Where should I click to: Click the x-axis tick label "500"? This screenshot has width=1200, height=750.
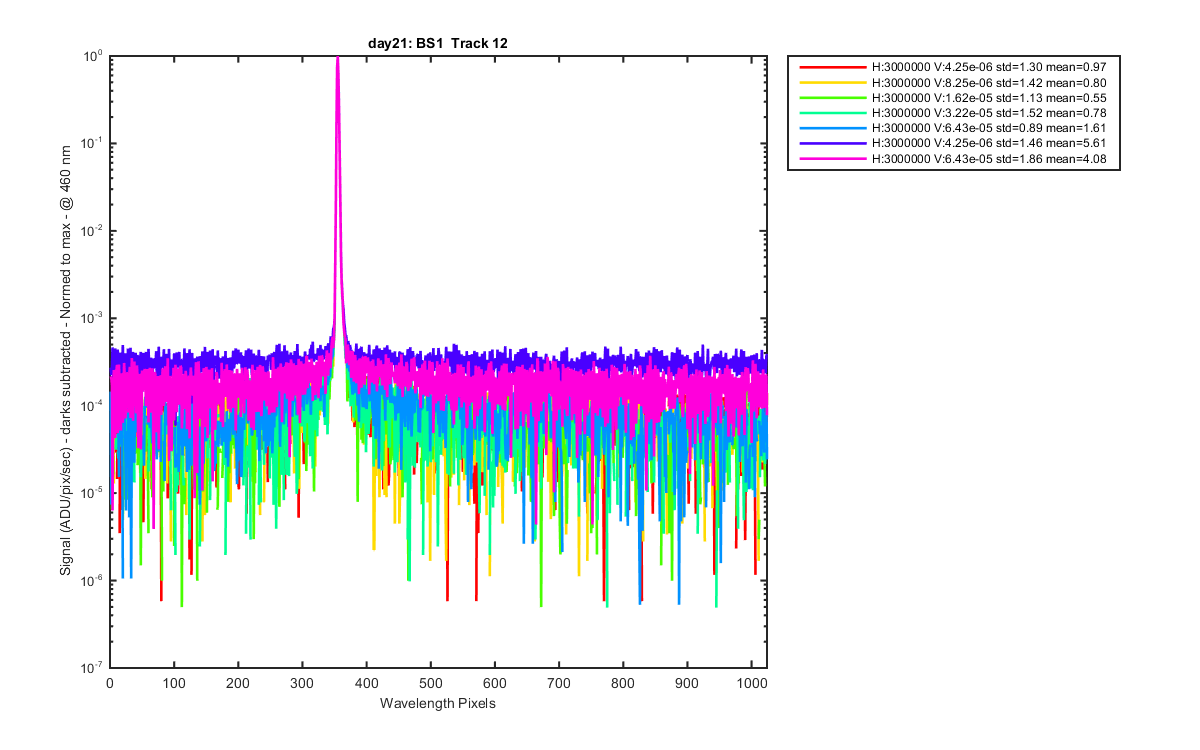430,682
